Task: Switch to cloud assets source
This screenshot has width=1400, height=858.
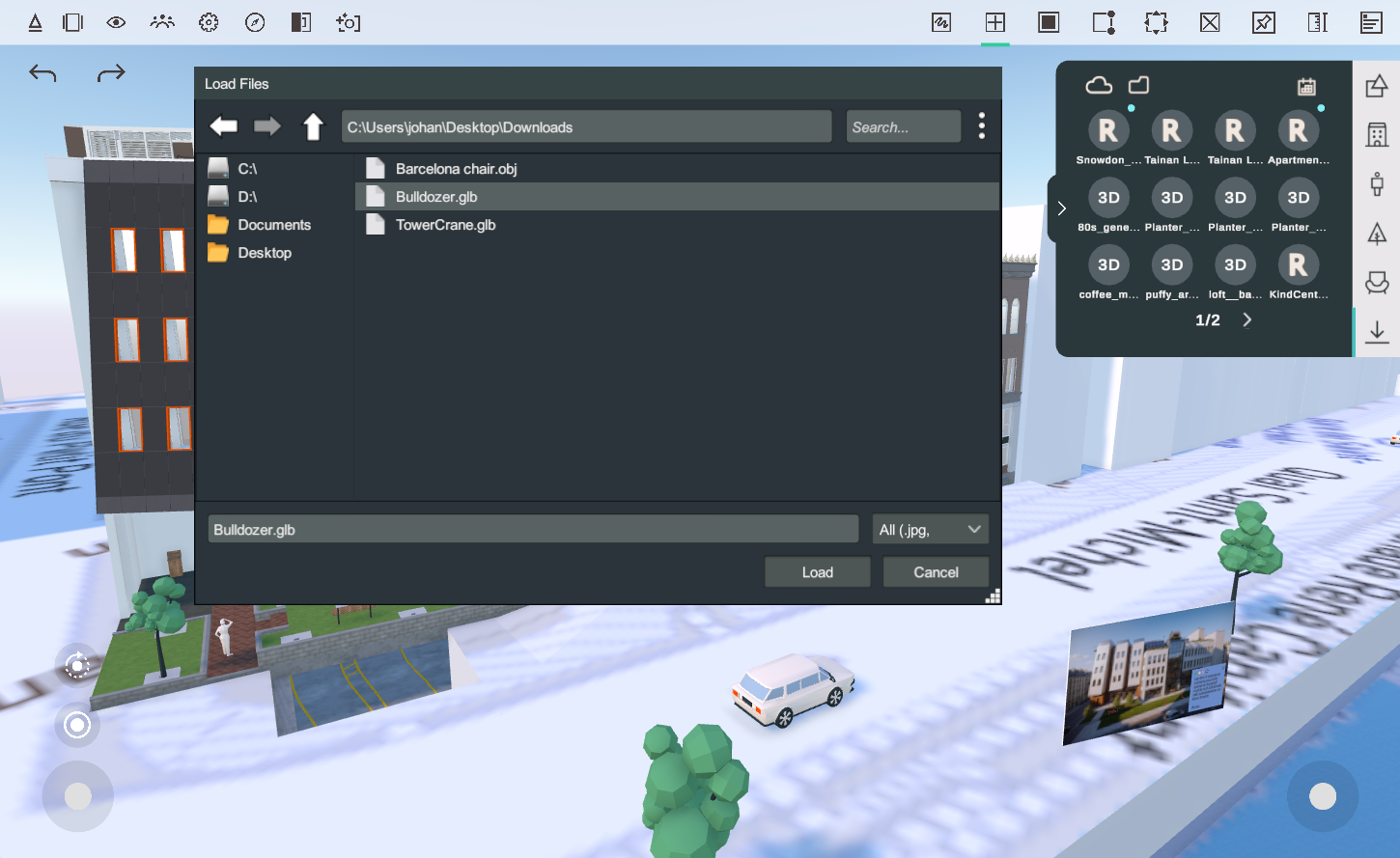Action: pos(1099,86)
